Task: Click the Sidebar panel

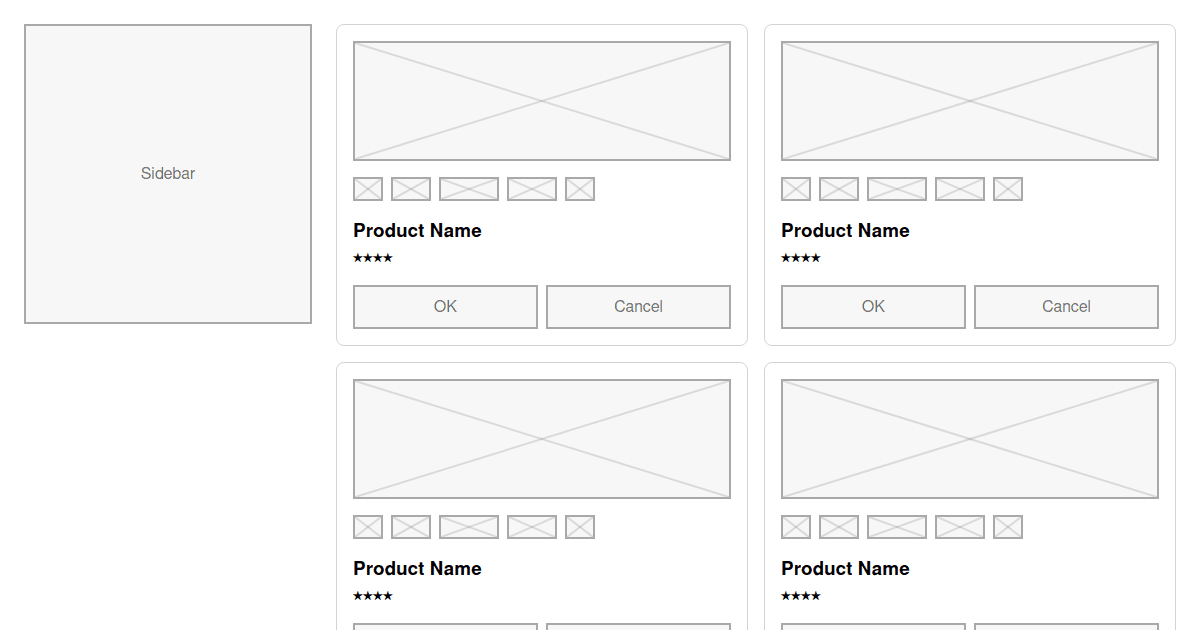Action: [x=167, y=174]
